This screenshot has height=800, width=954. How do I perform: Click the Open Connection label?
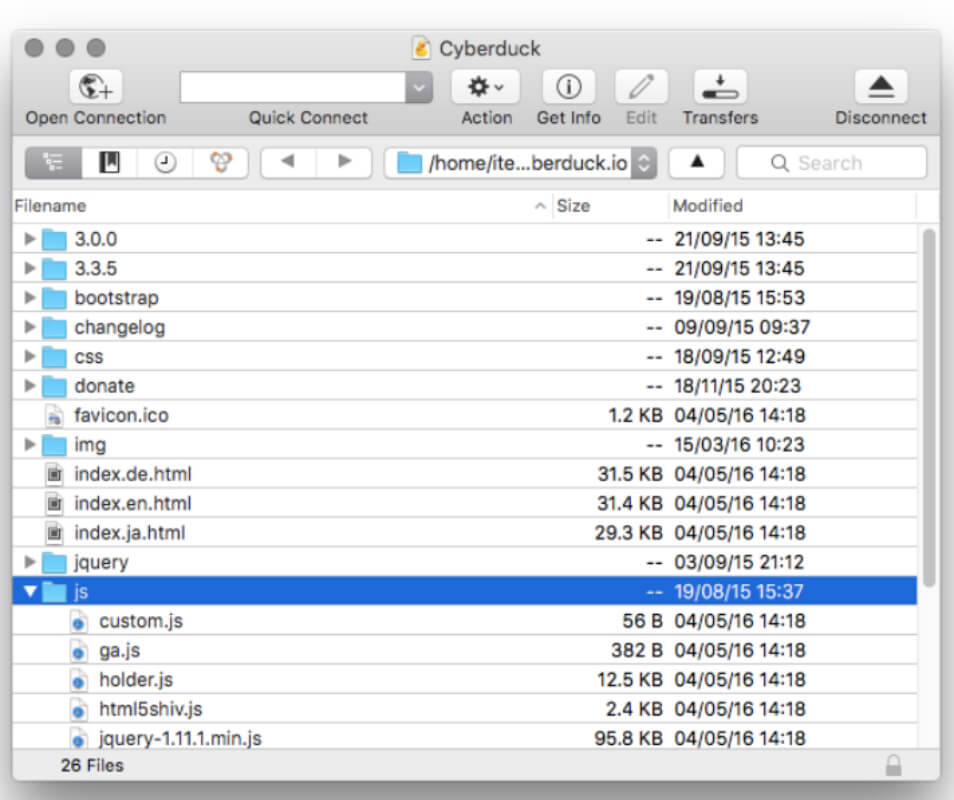point(96,118)
